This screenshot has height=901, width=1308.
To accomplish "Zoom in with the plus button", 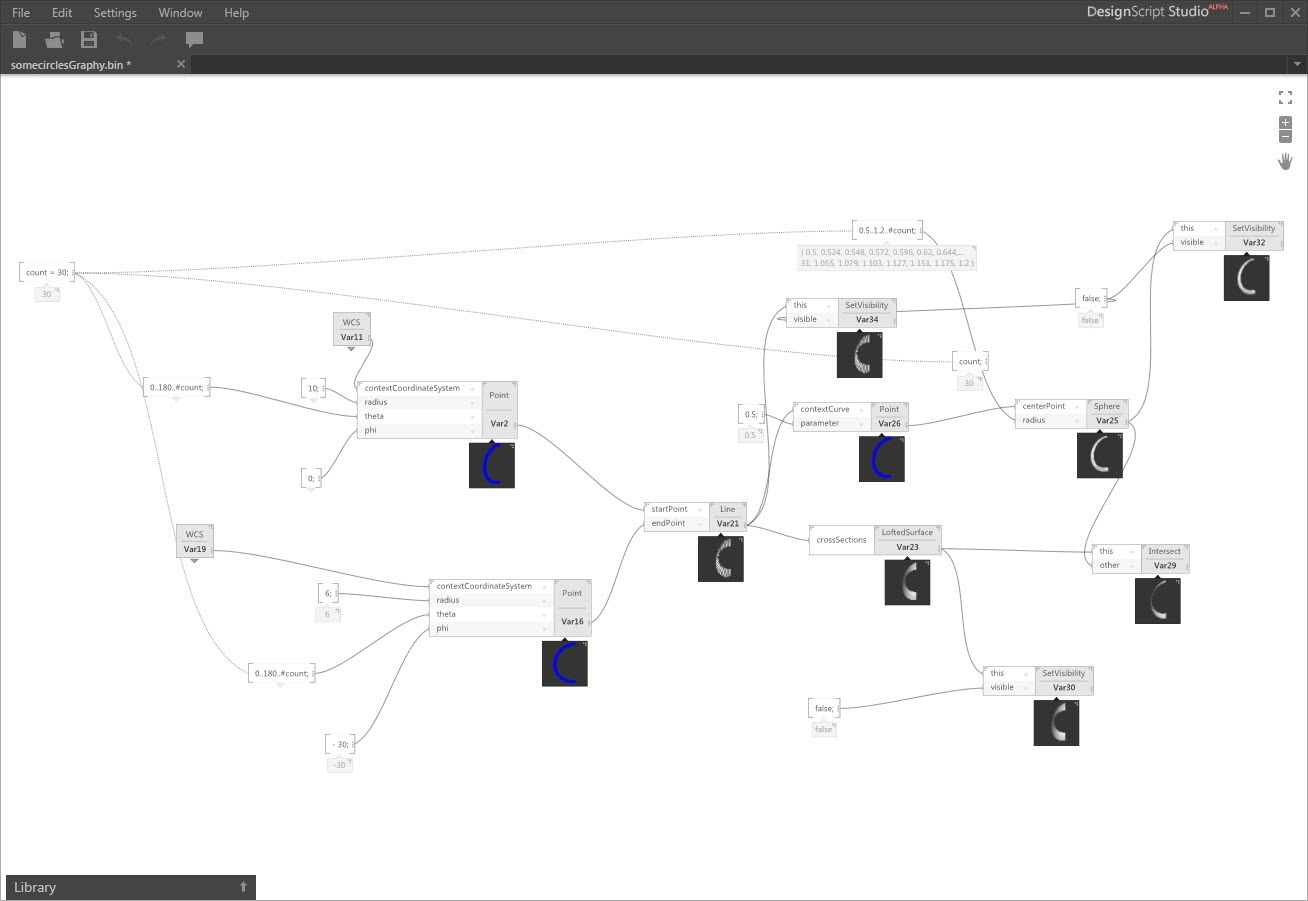I will coord(1285,122).
